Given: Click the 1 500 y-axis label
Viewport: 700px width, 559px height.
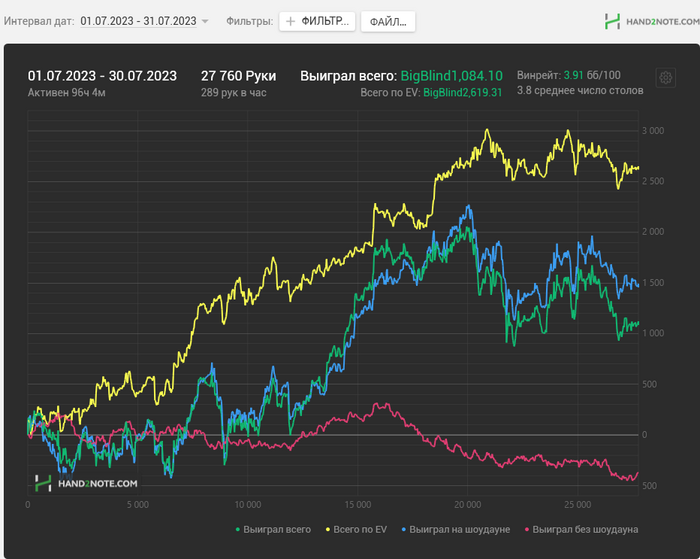Looking at the screenshot, I should 653,283.
